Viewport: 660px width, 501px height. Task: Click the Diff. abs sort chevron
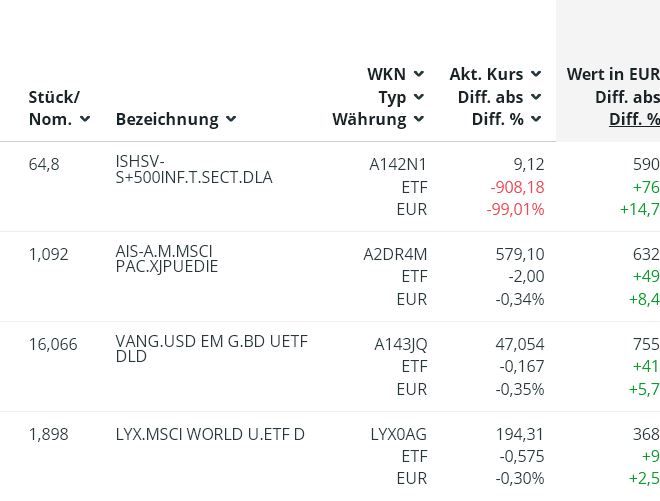pos(536,97)
